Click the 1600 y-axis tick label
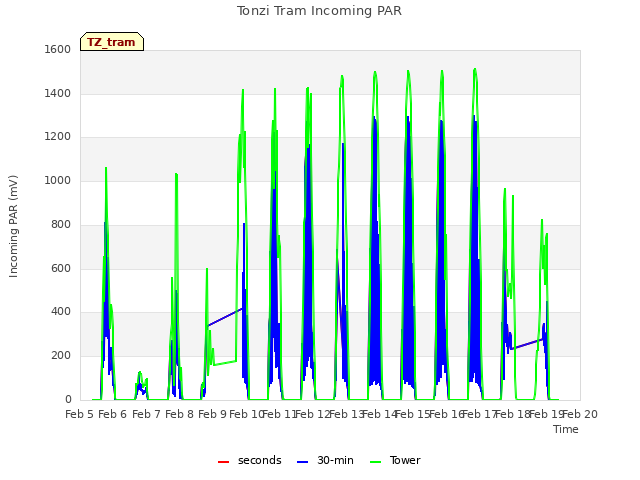This screenshot has height=480, width=640. coord(58,49)
